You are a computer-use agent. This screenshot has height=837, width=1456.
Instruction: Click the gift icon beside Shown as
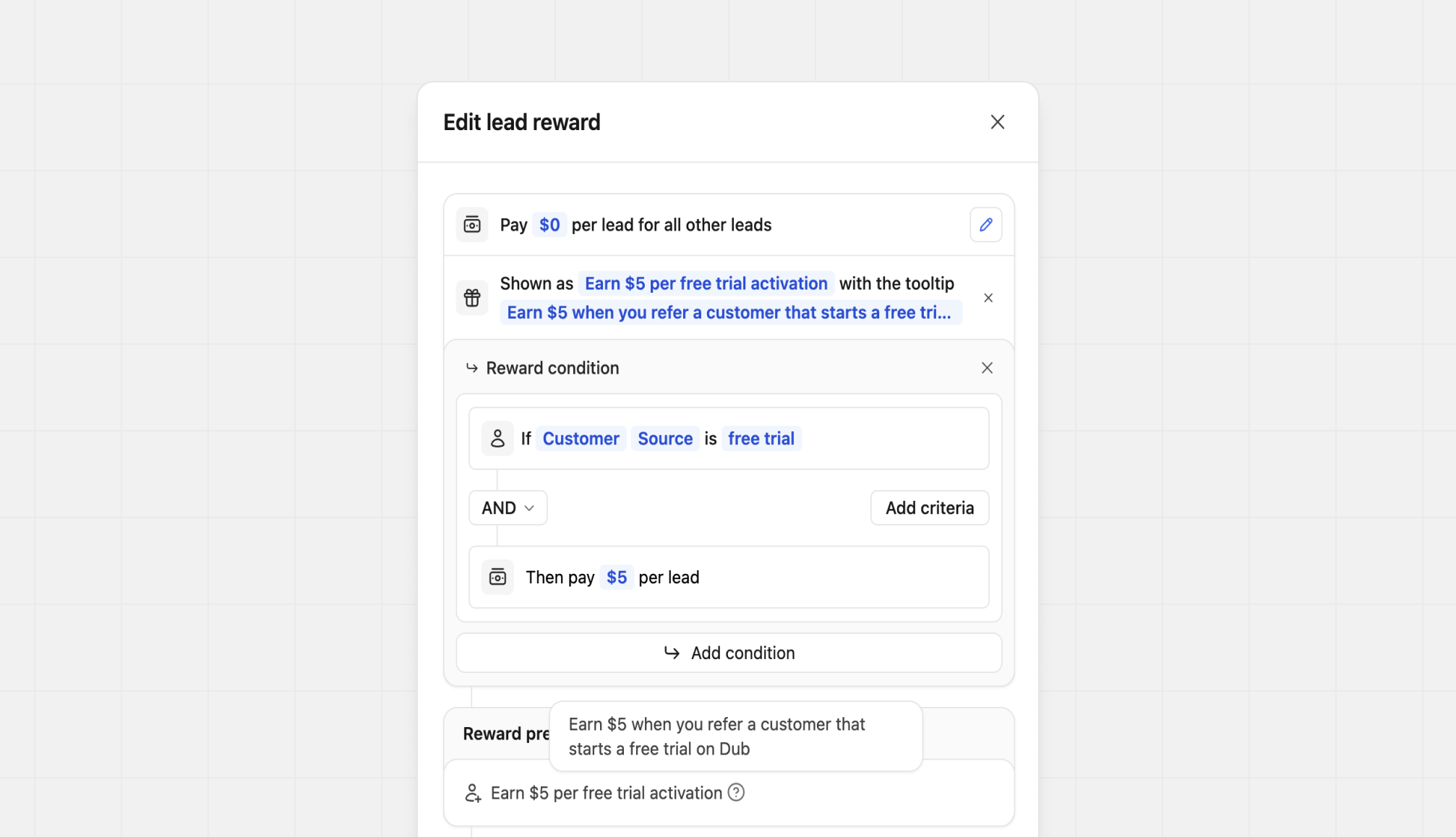click(x=472, y=298)
